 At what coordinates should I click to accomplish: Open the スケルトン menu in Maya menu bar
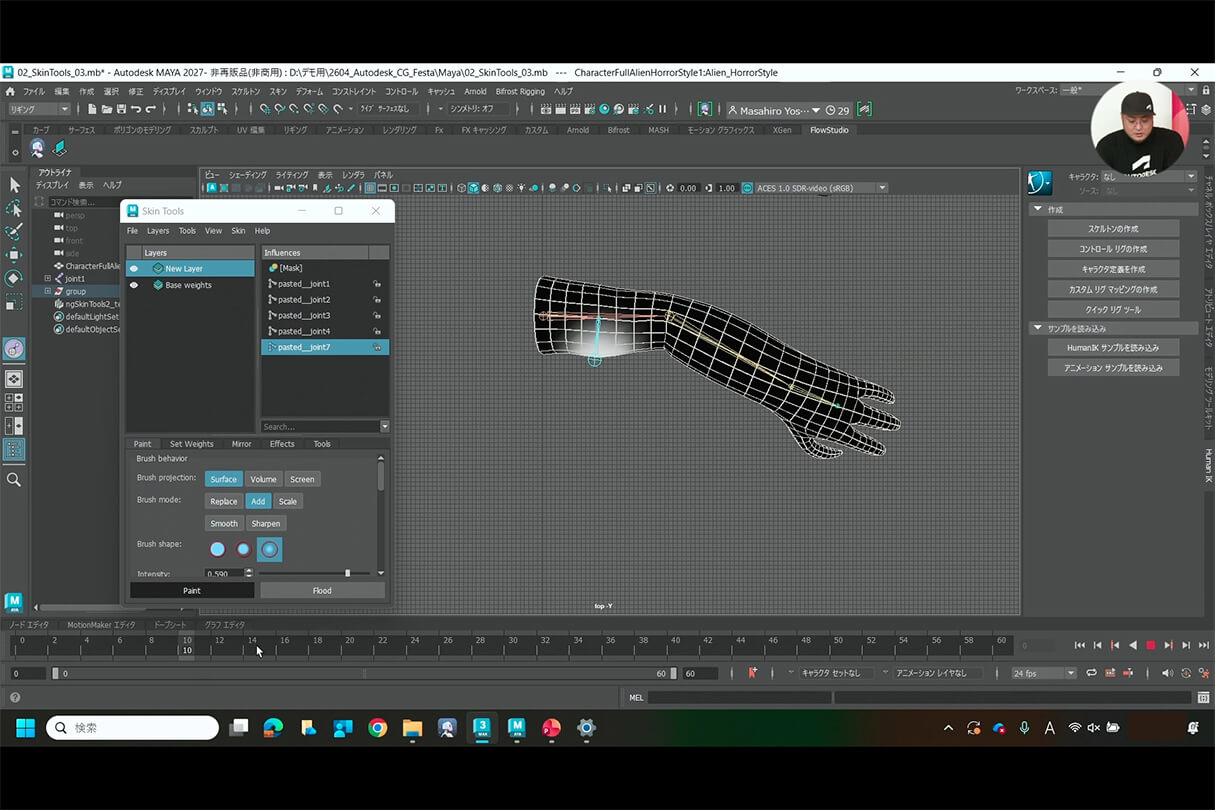(245, 91)
